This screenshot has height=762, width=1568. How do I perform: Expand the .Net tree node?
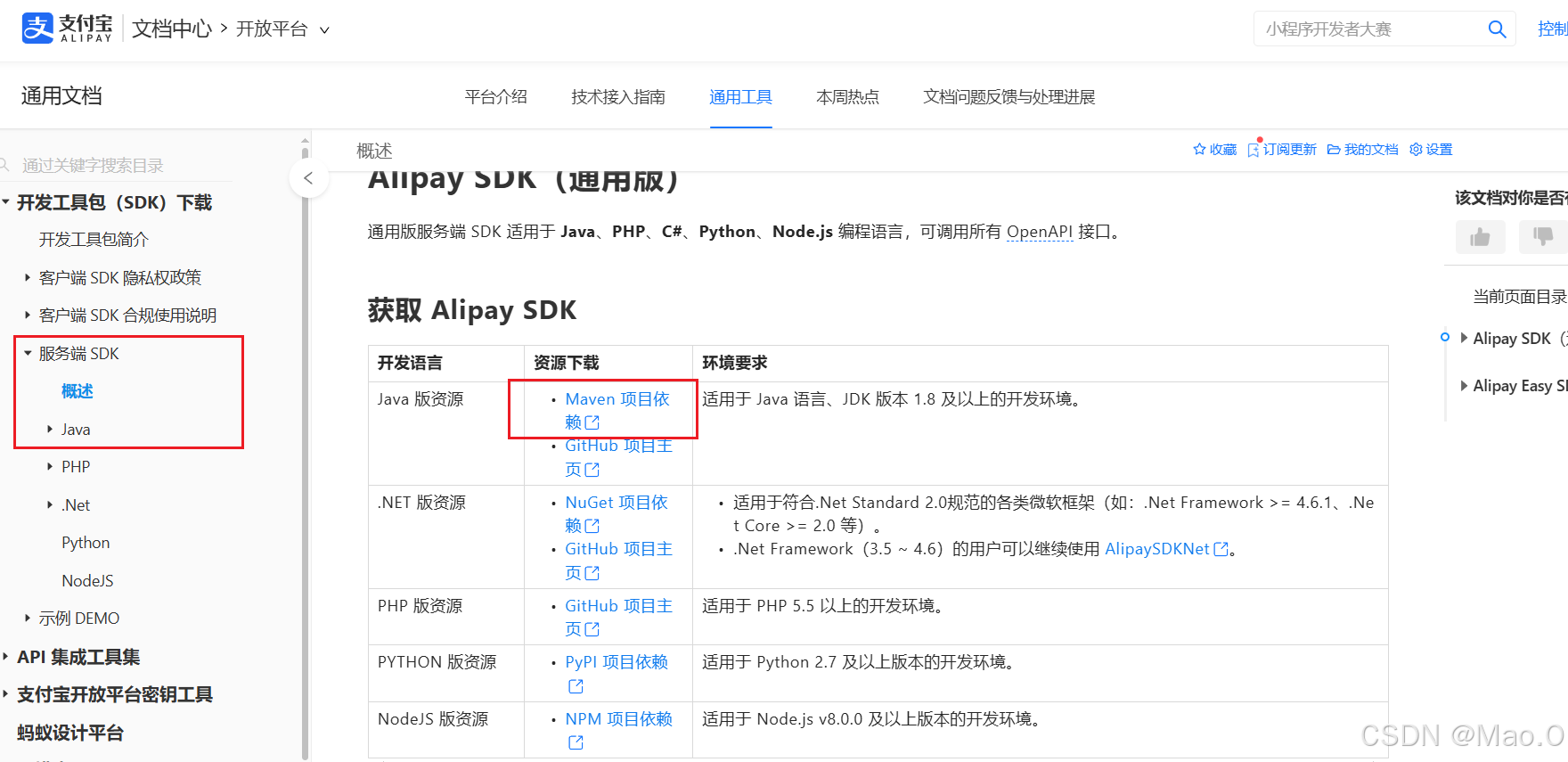click(50, 504)
